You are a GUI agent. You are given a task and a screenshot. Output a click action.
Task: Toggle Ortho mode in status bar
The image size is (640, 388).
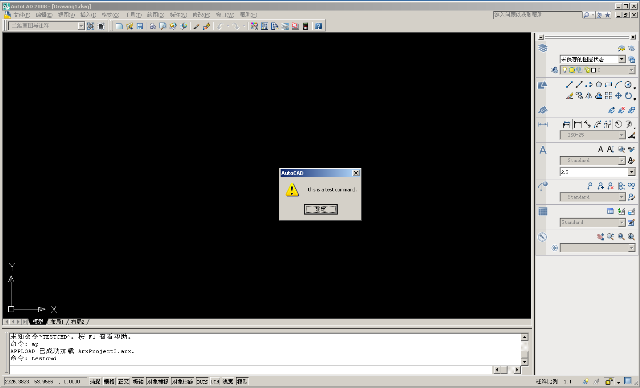coord(123,381)
